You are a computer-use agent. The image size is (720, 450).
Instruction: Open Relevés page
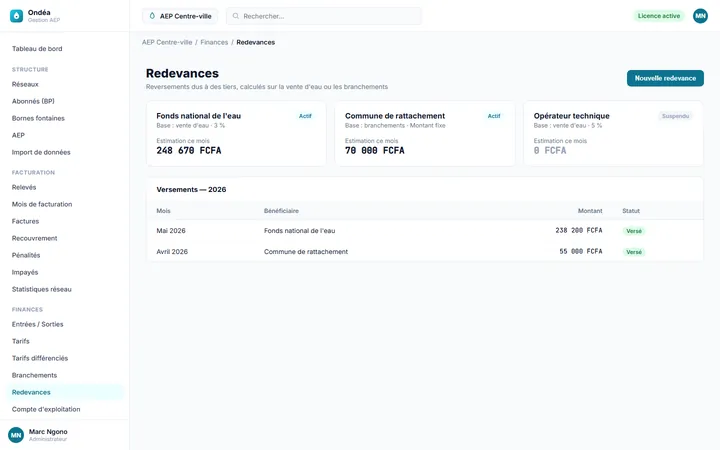tap(24, 187)
